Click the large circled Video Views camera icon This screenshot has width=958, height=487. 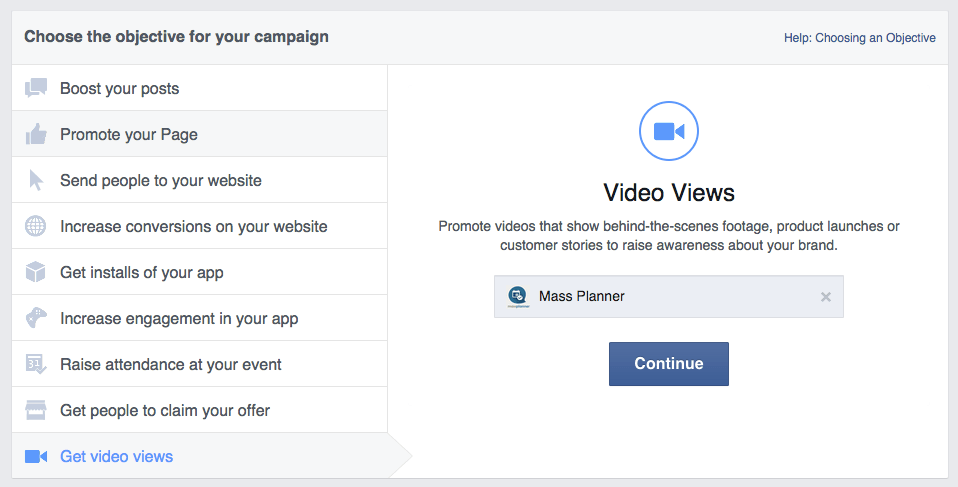(668, 131)
